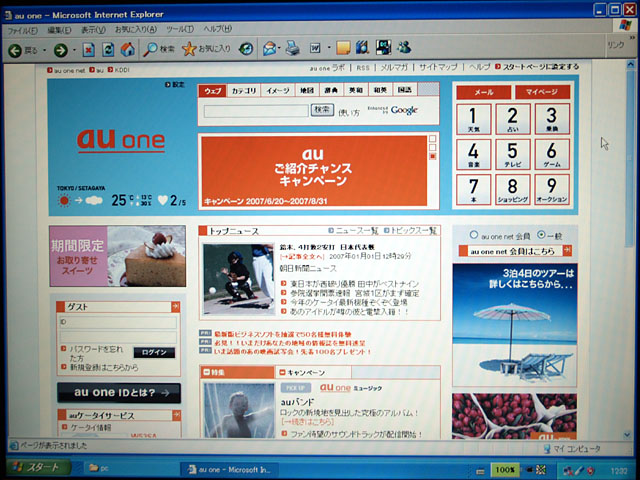
Task: Click the Research book toolbar icon
Action: pyautogui.click(x=362, y=47)
